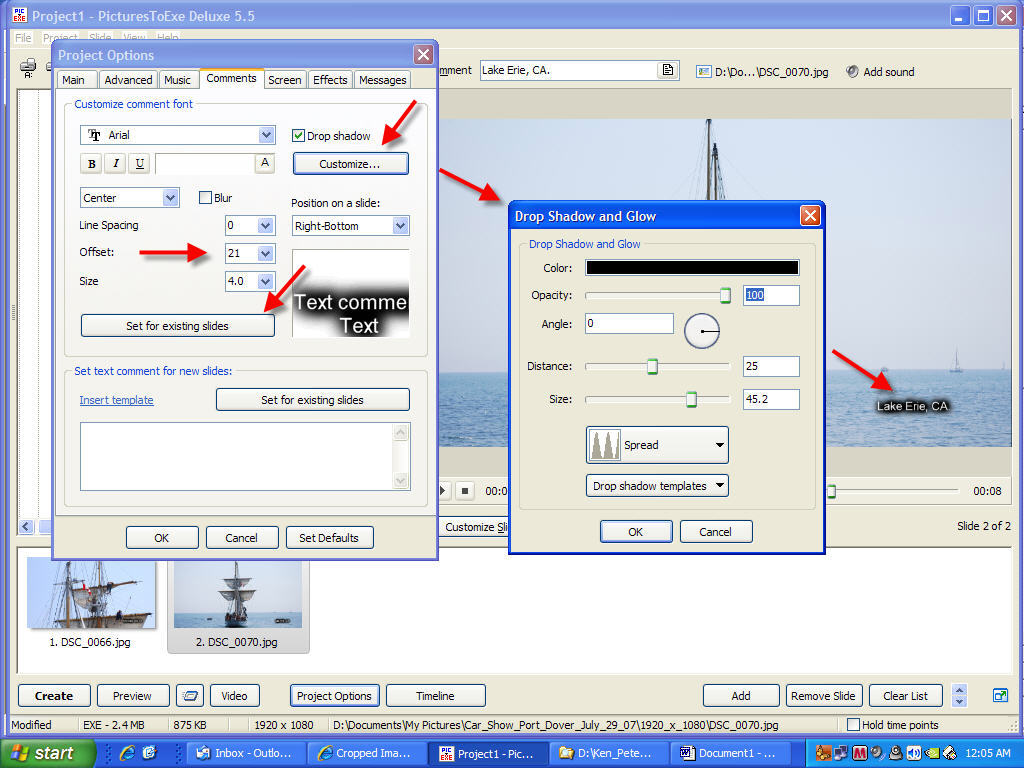Click the preview window icon beside Preview button
1024x768 pixels.
pyautogui.click(x=189, y=696)
